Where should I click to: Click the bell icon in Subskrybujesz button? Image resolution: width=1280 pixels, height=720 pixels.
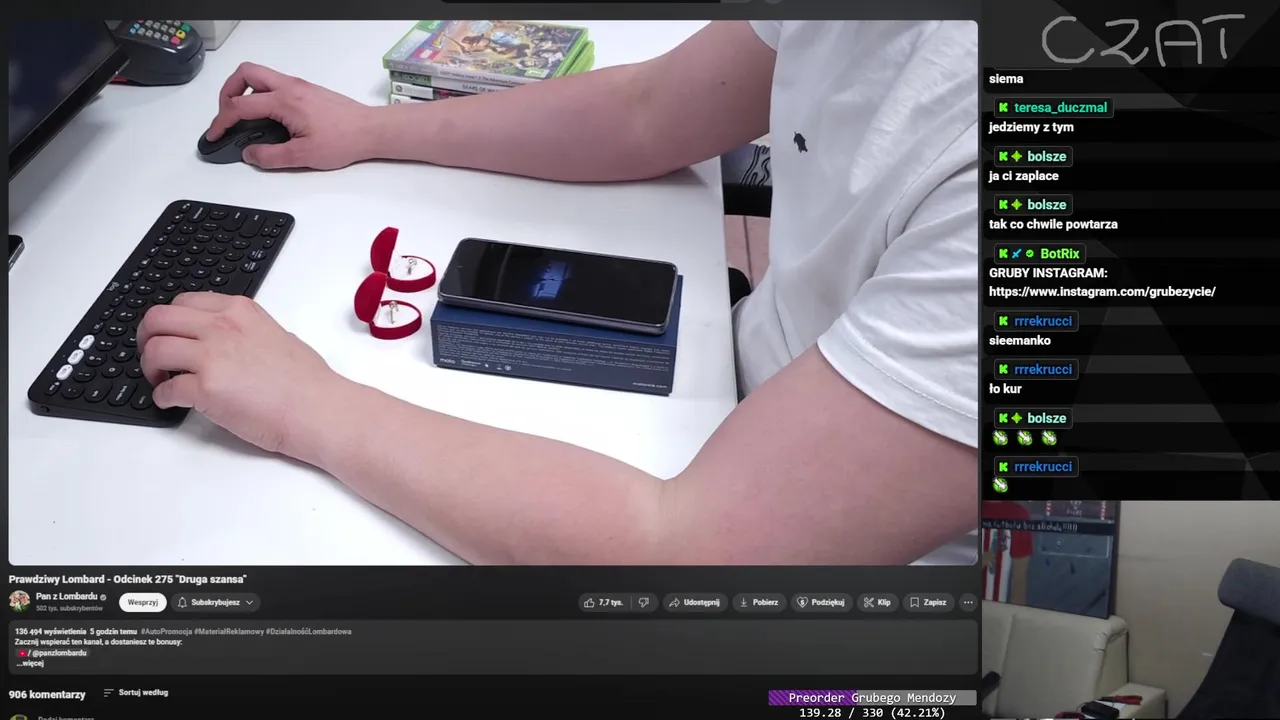click(182, 603)
